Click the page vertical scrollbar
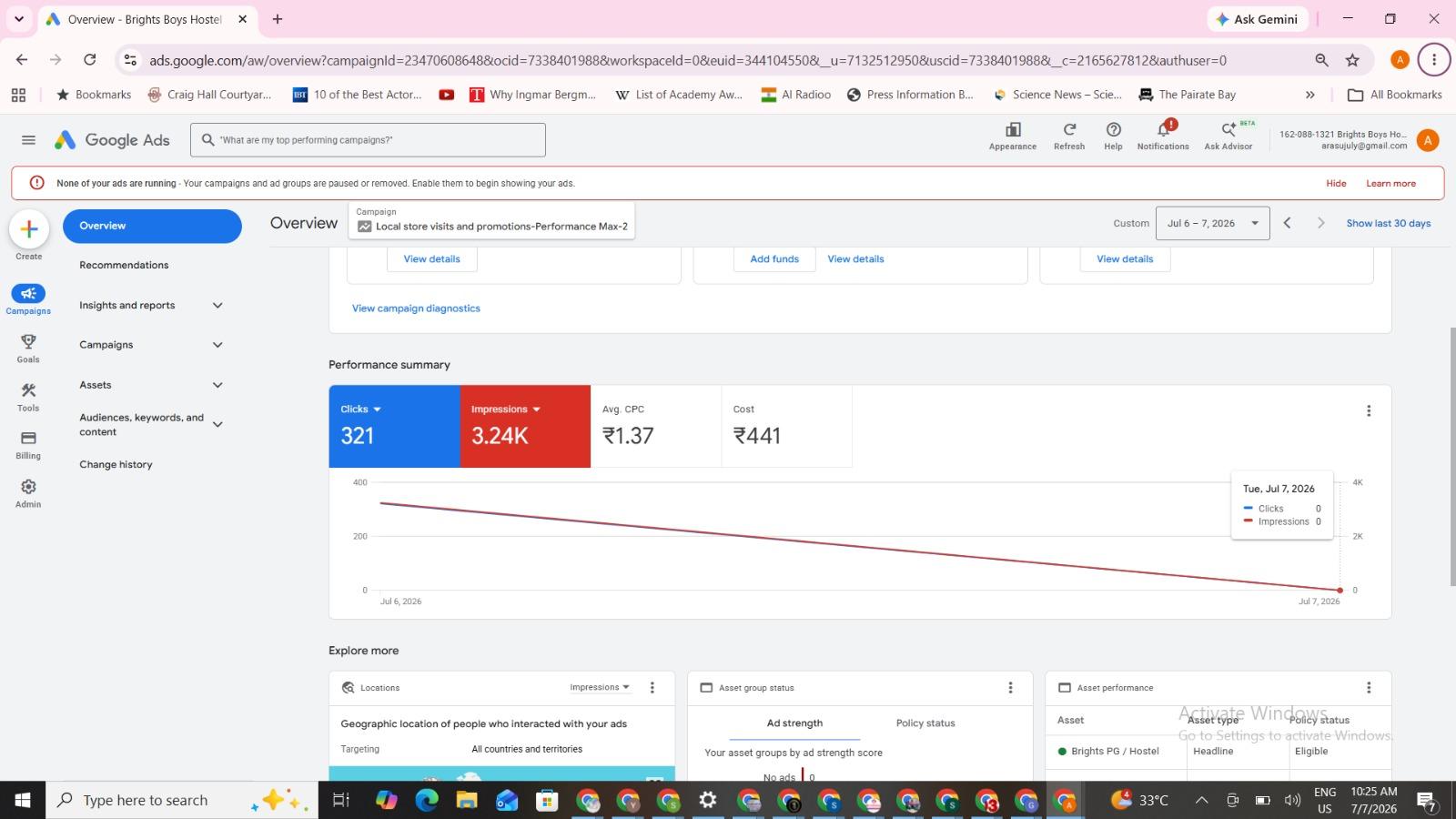1456x819 pixels. 1452,455
